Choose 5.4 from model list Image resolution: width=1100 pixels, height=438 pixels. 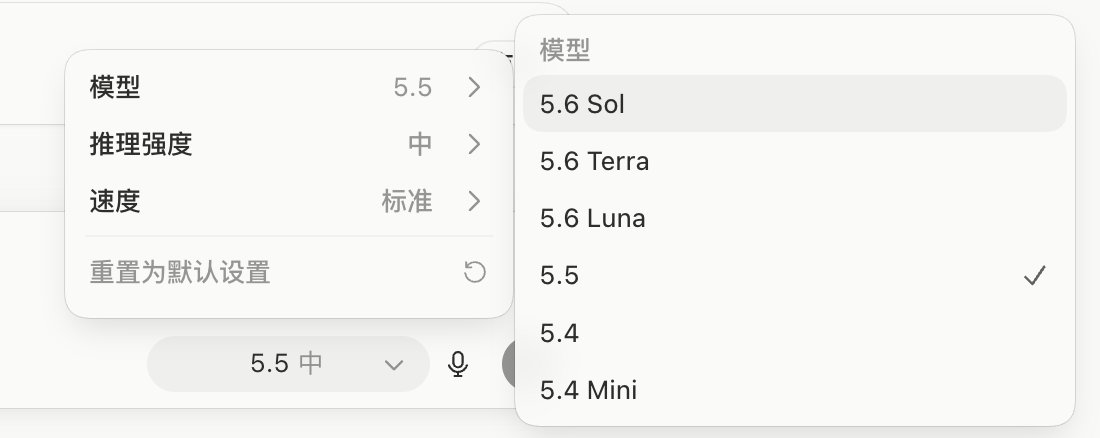click(x=795, y=333)
